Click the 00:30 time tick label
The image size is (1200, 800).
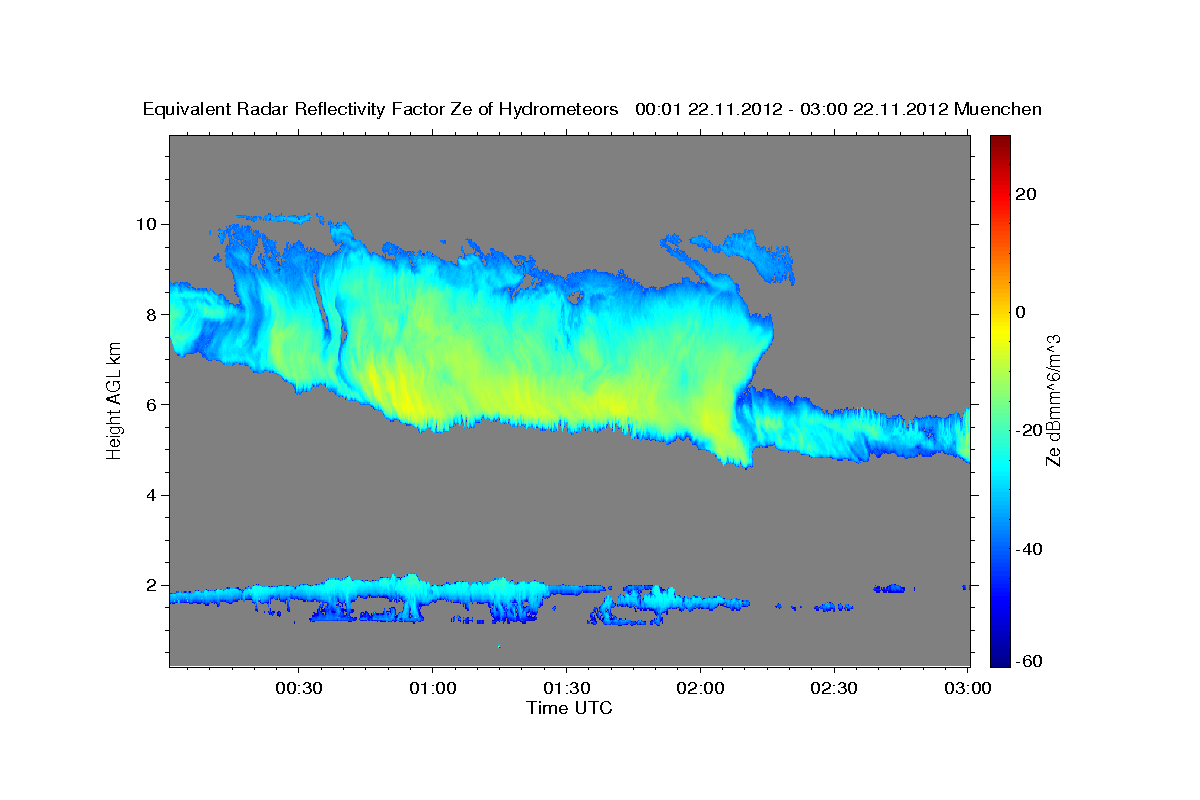[298, 688]
